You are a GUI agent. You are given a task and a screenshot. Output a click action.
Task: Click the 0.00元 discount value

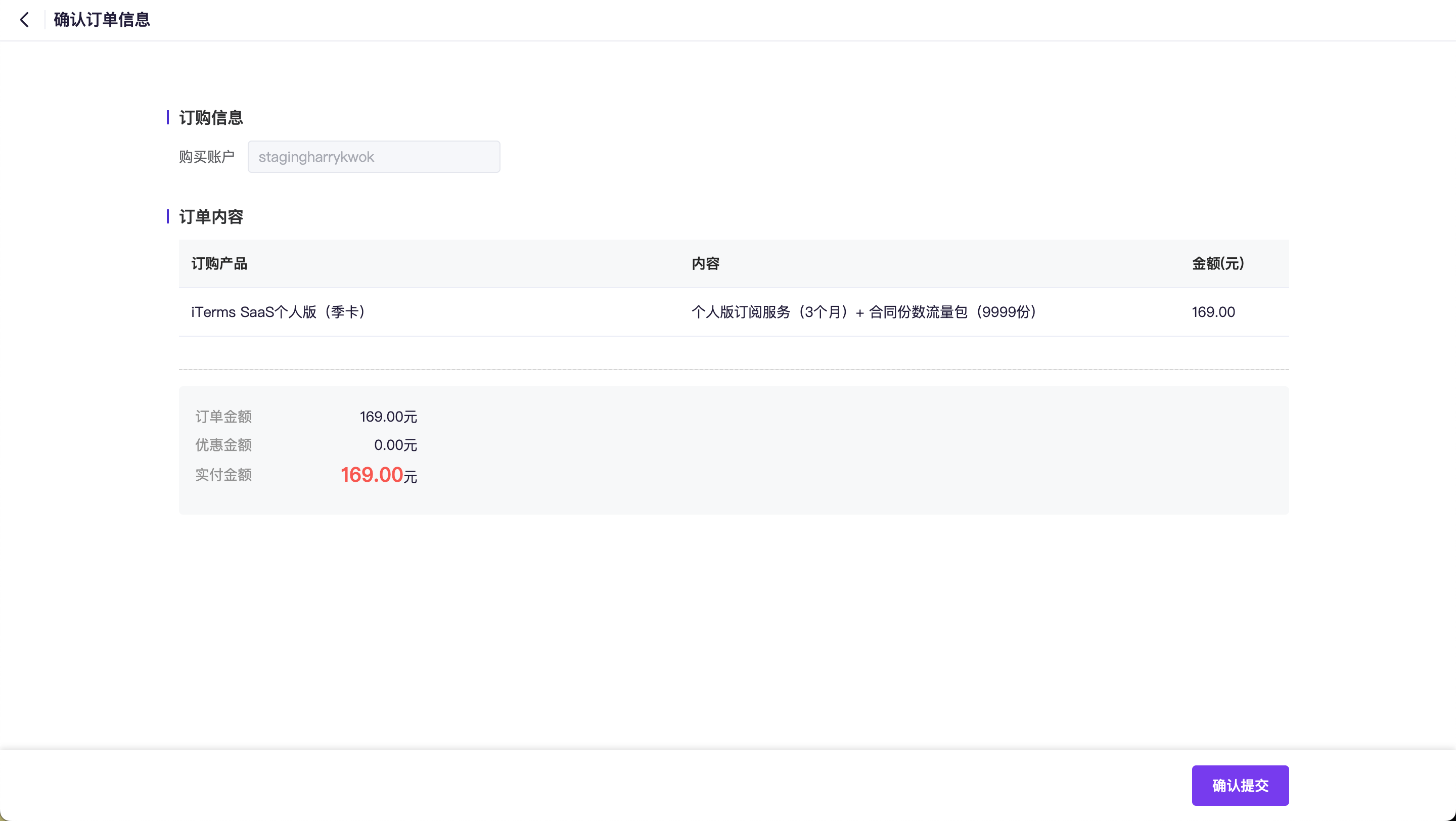pos(395,445)
